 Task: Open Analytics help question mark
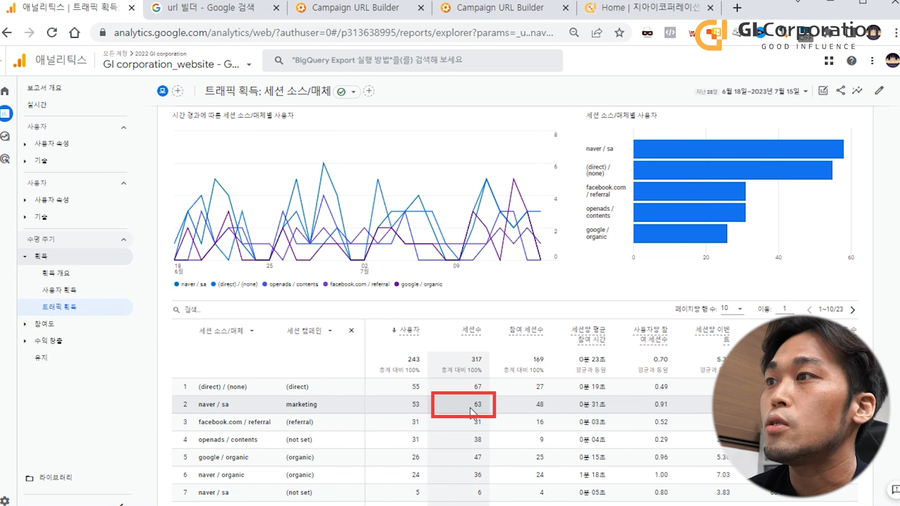(851, 60)
